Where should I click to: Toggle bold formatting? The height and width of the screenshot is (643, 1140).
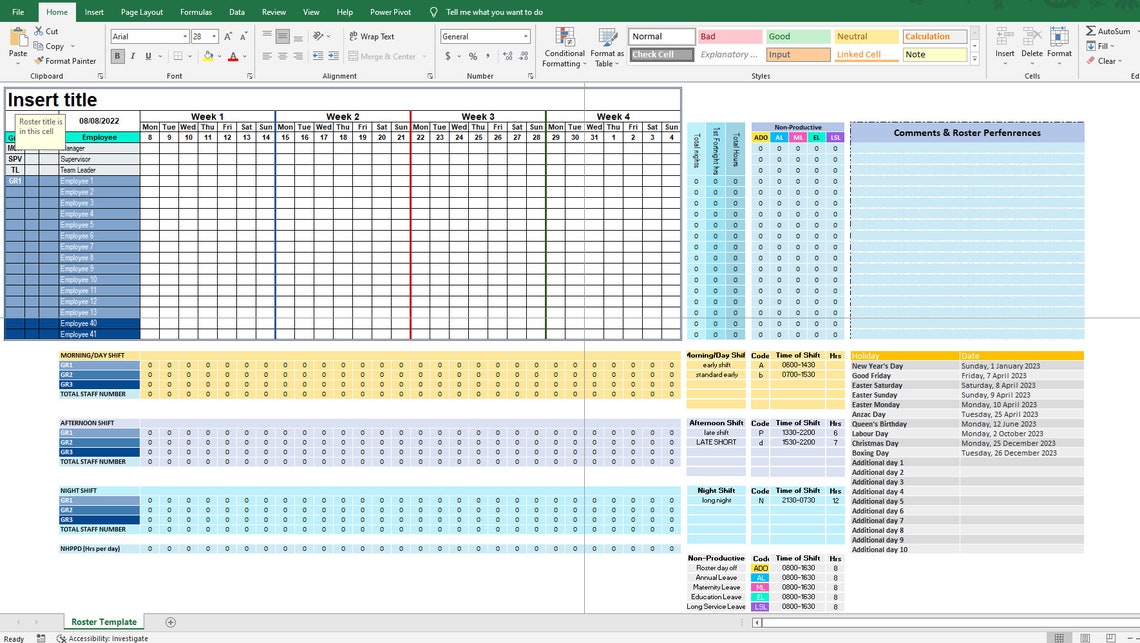pyautogui.click(x=120, y=55)
